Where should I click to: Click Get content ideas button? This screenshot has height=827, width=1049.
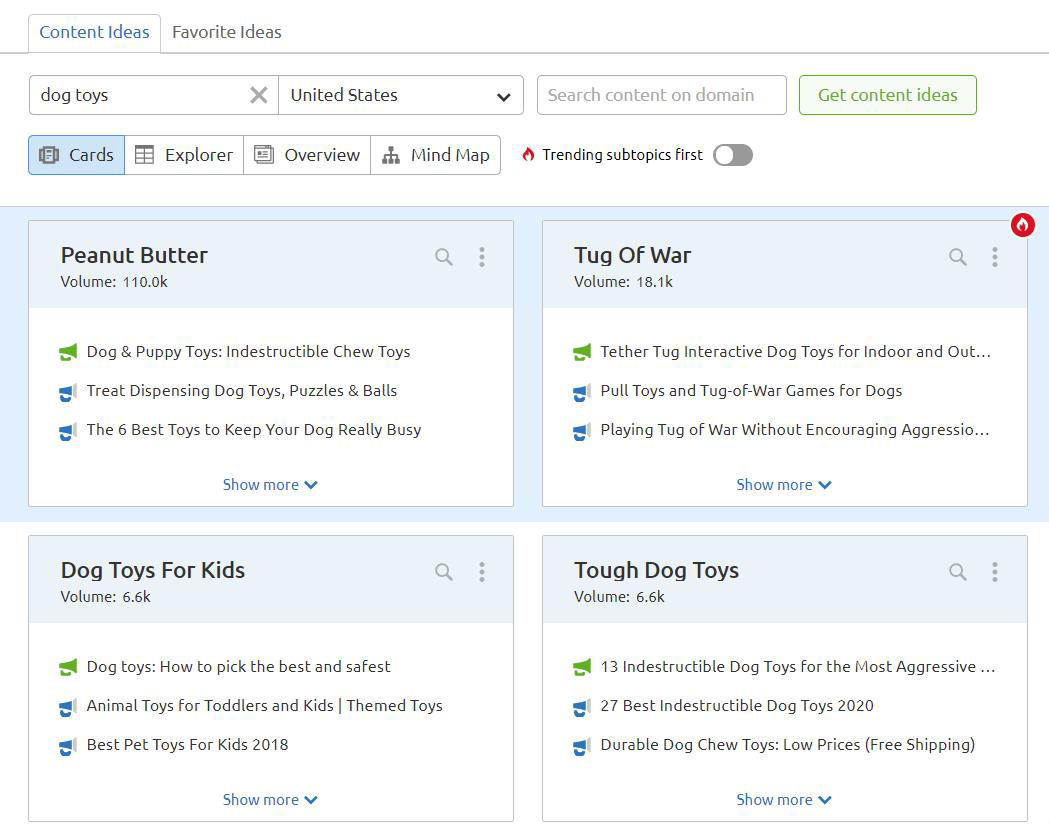[x=887, y=95]
